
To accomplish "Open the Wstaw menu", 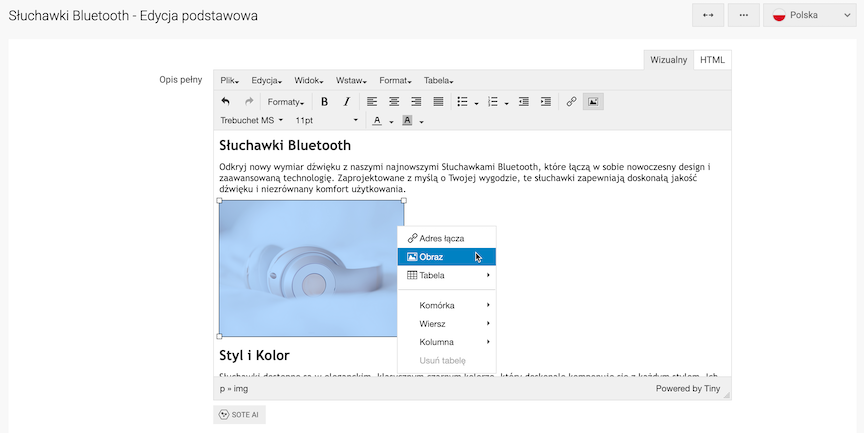I will [351, 80].
